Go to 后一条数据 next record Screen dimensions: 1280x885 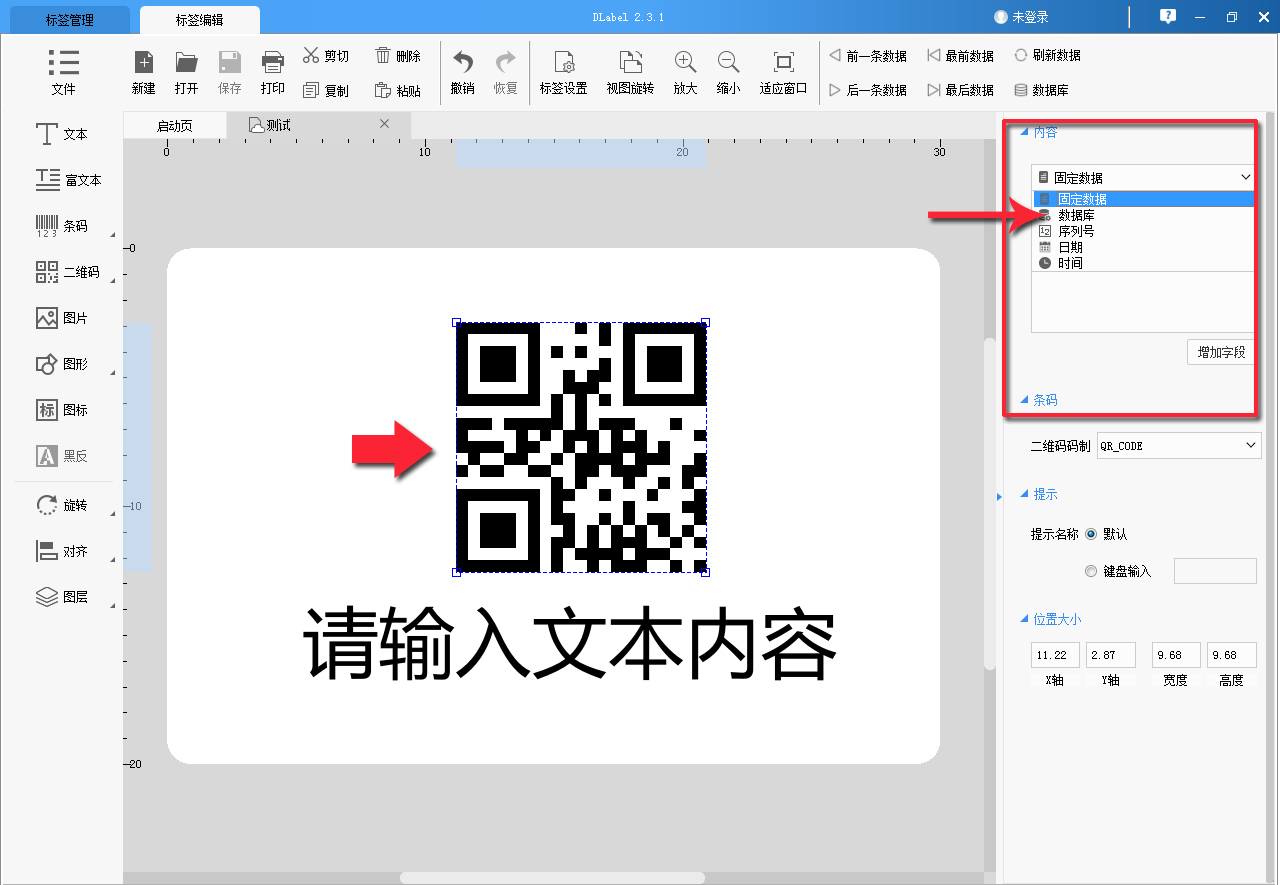coord(867,90)
